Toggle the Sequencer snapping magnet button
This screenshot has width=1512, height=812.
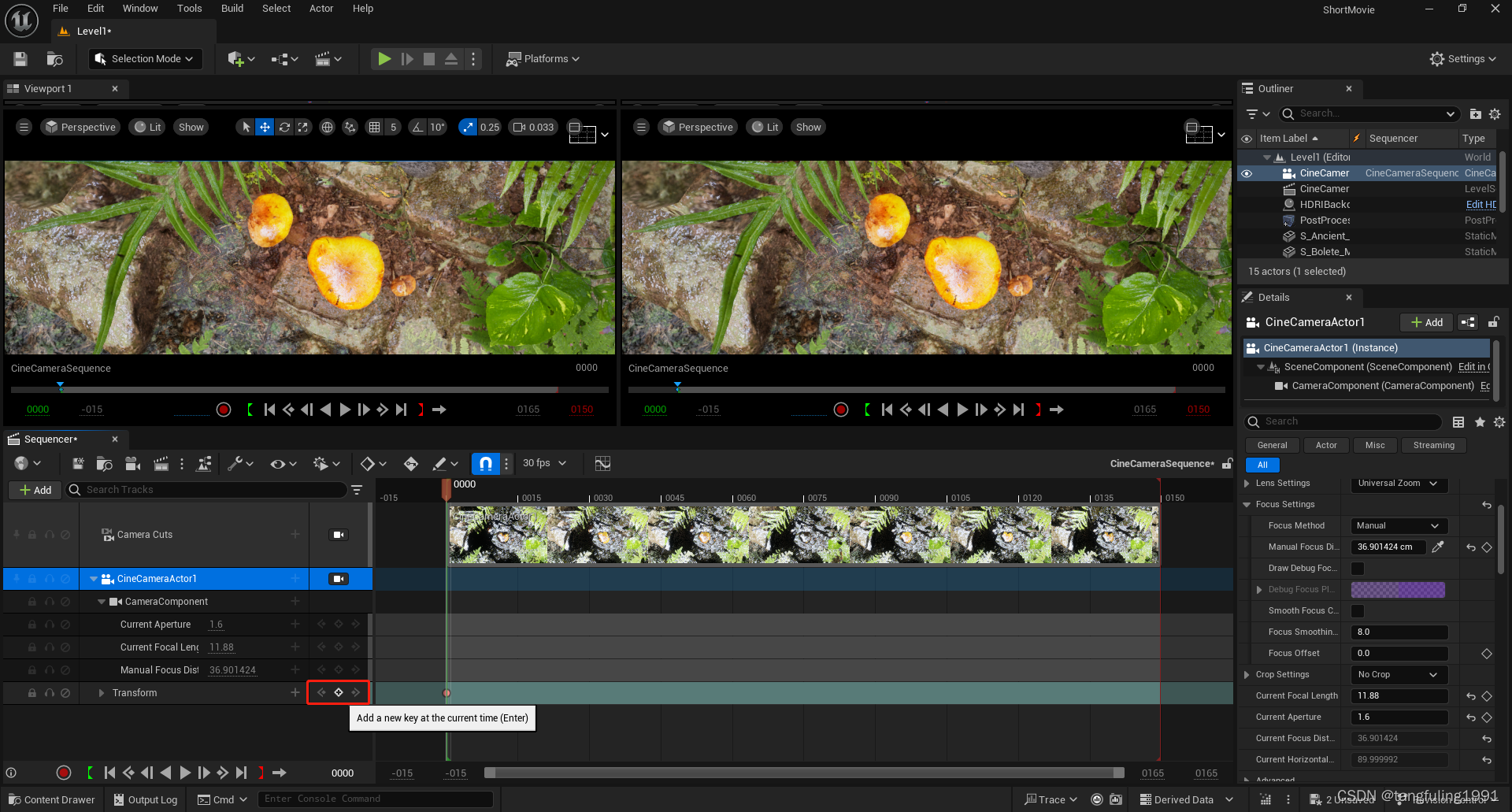[486, 464]
